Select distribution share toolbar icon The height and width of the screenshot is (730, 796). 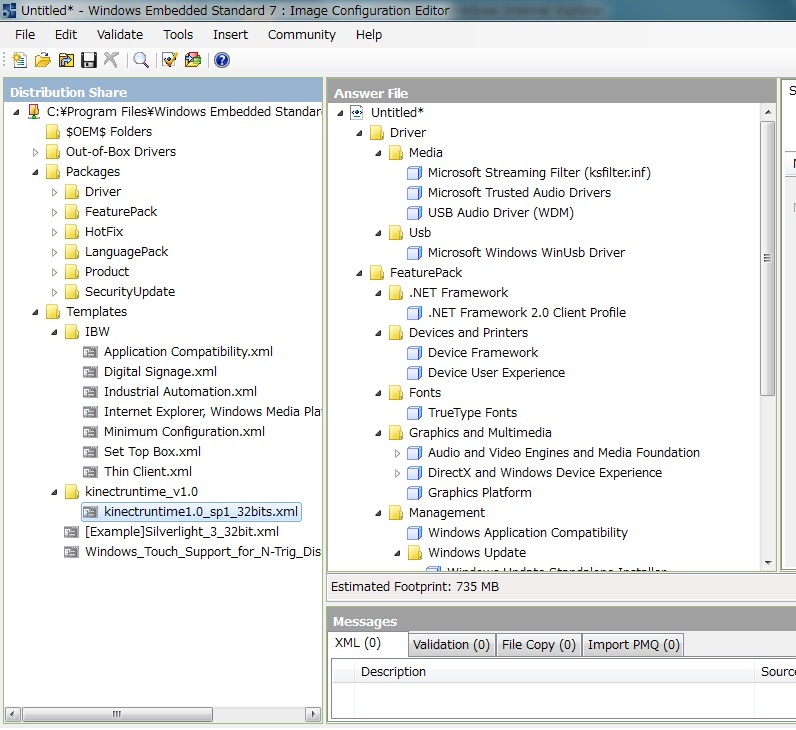click(x=66, y=60)
